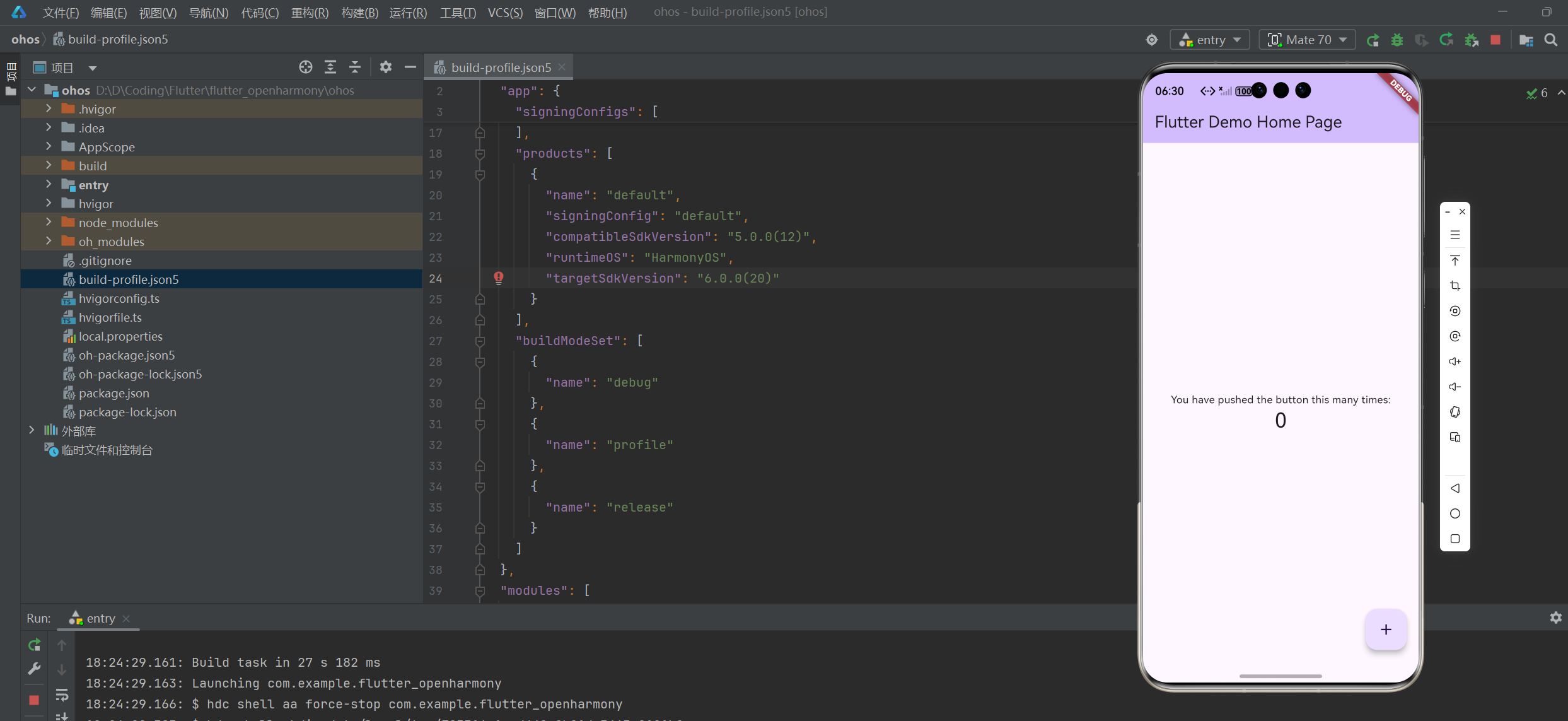Click the red error bulb on line 24
The image size is (1568, 721).
click(499, 278)
